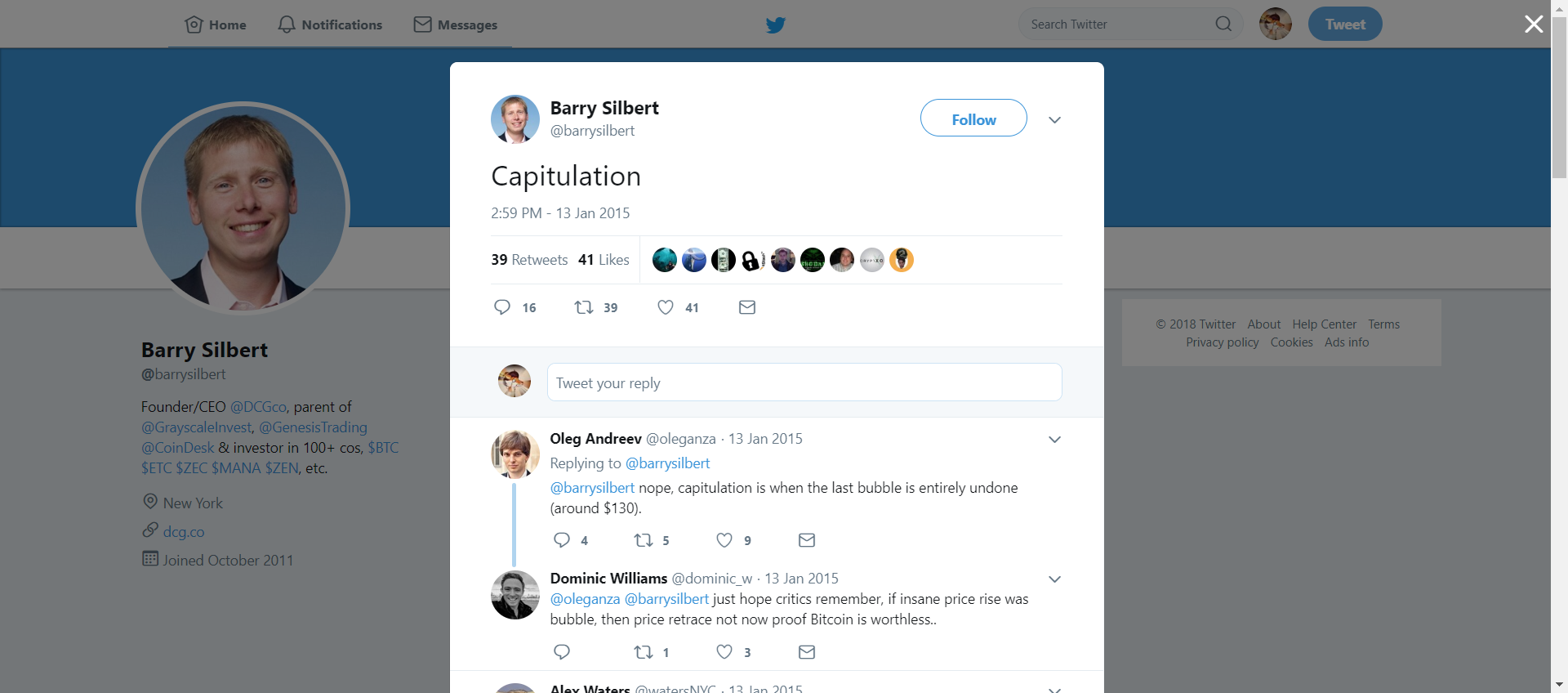
Task: Like Oleg Andreev's reply
Action: 724,540
